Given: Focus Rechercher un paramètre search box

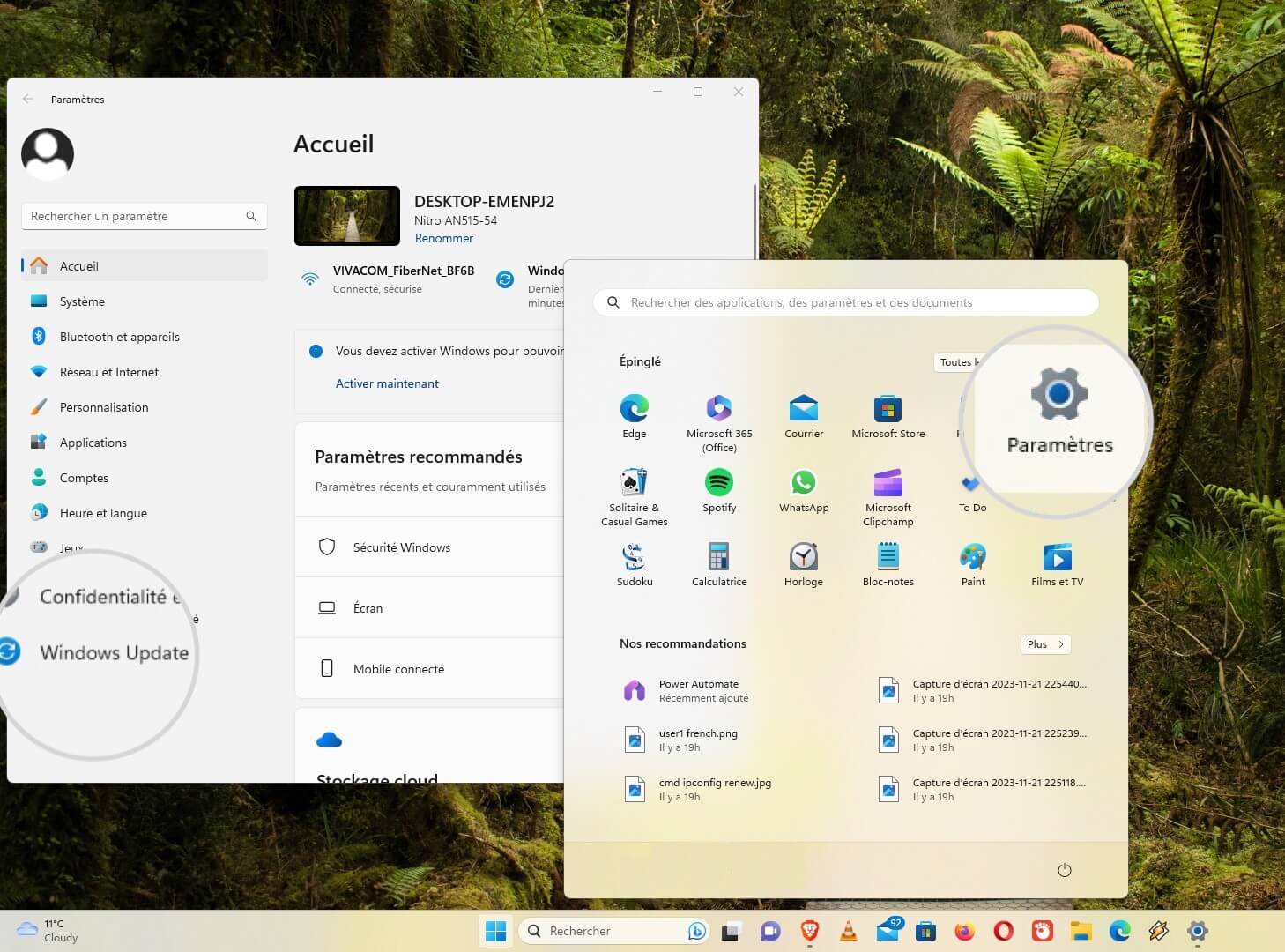Looking at the screenshot, I should tap(145, 216).
